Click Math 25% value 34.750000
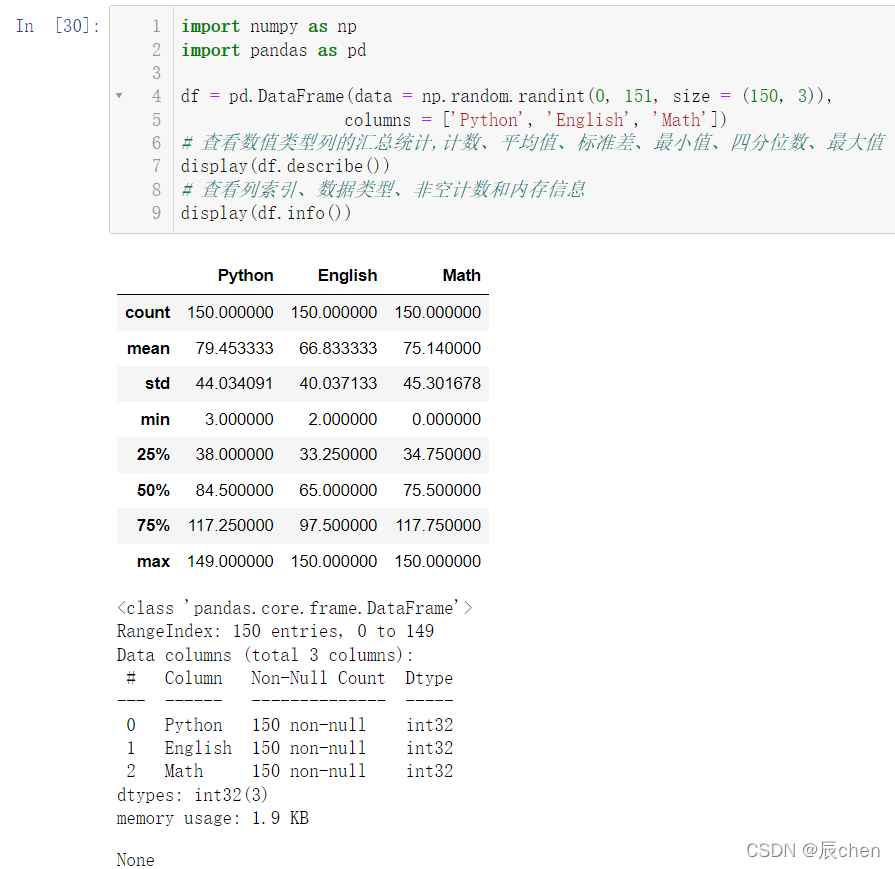 [x=442, y=454]
